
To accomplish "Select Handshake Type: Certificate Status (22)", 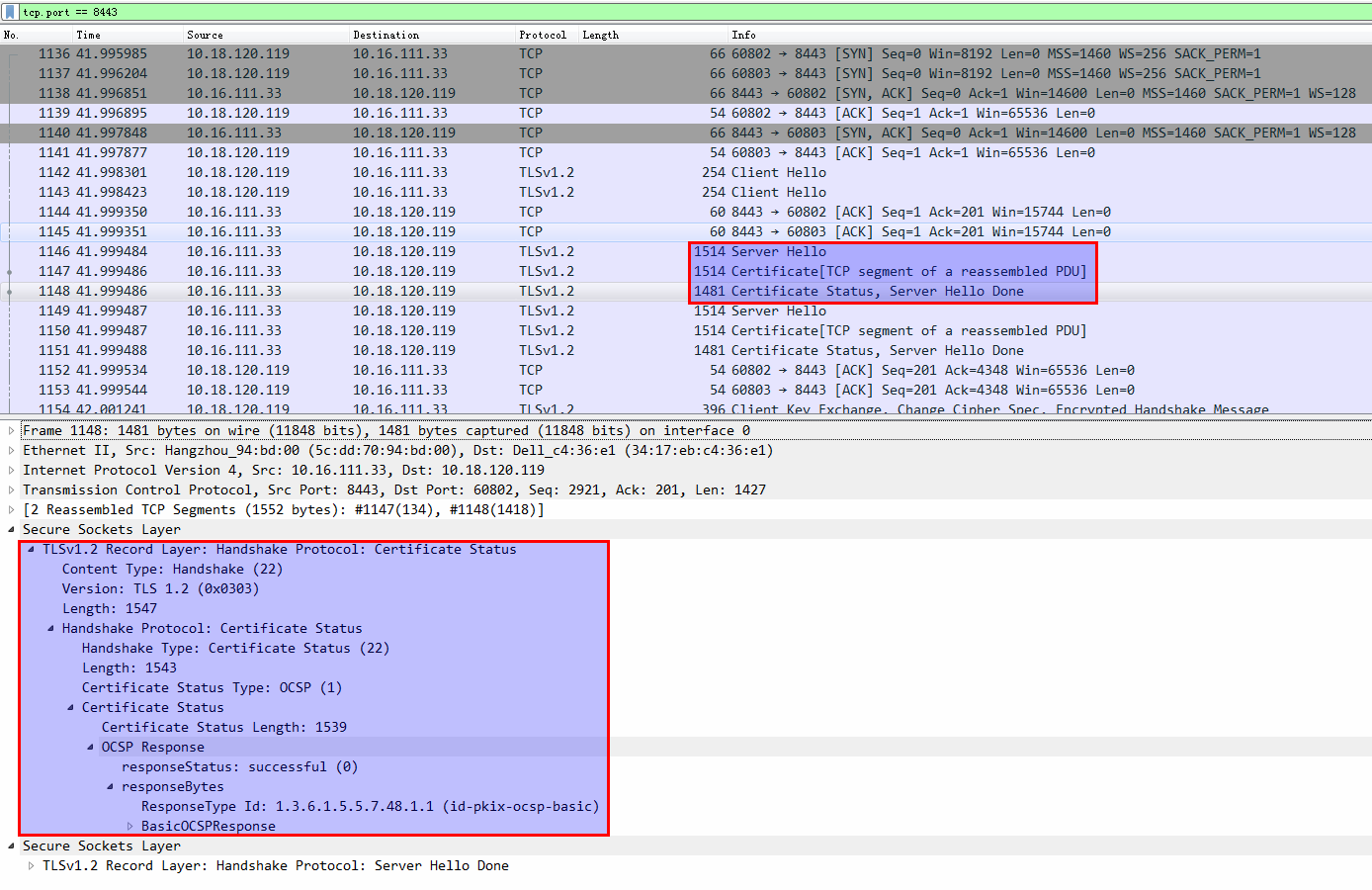I will (235, 648).
